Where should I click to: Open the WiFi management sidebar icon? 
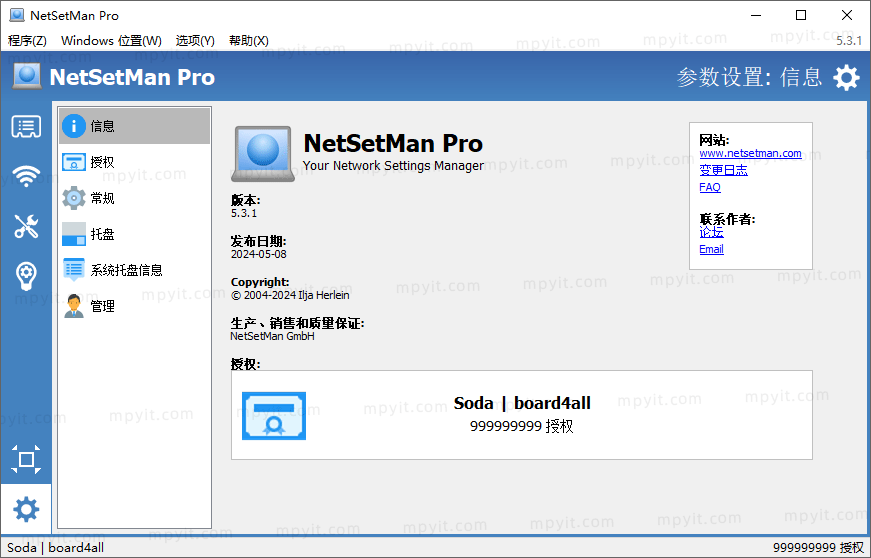pyautogui.click(x=26, y=177)
